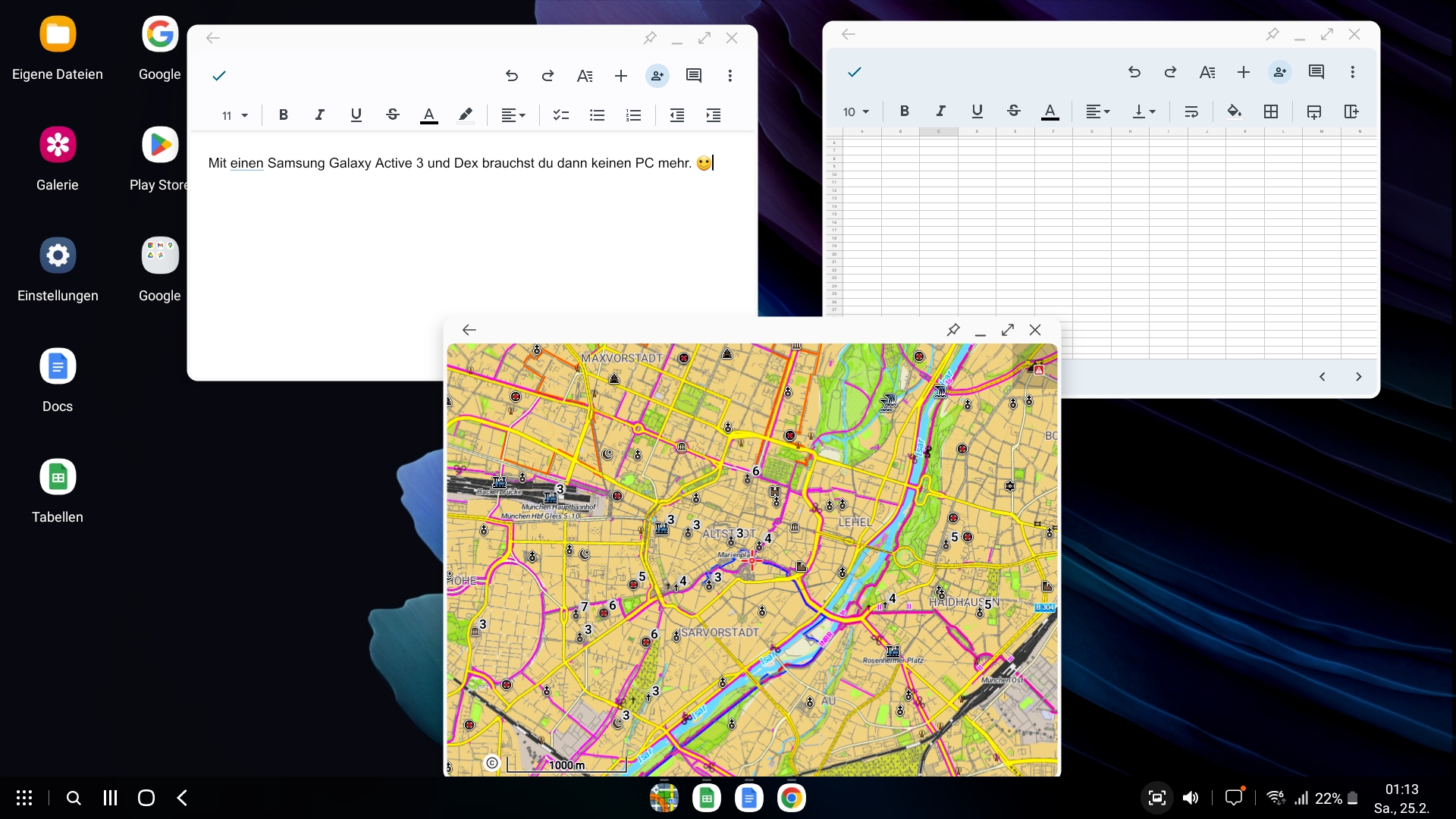Open Chrome from the taskbar
The height and width of the screenshot is (819, 1456).
tap(791, 798)
